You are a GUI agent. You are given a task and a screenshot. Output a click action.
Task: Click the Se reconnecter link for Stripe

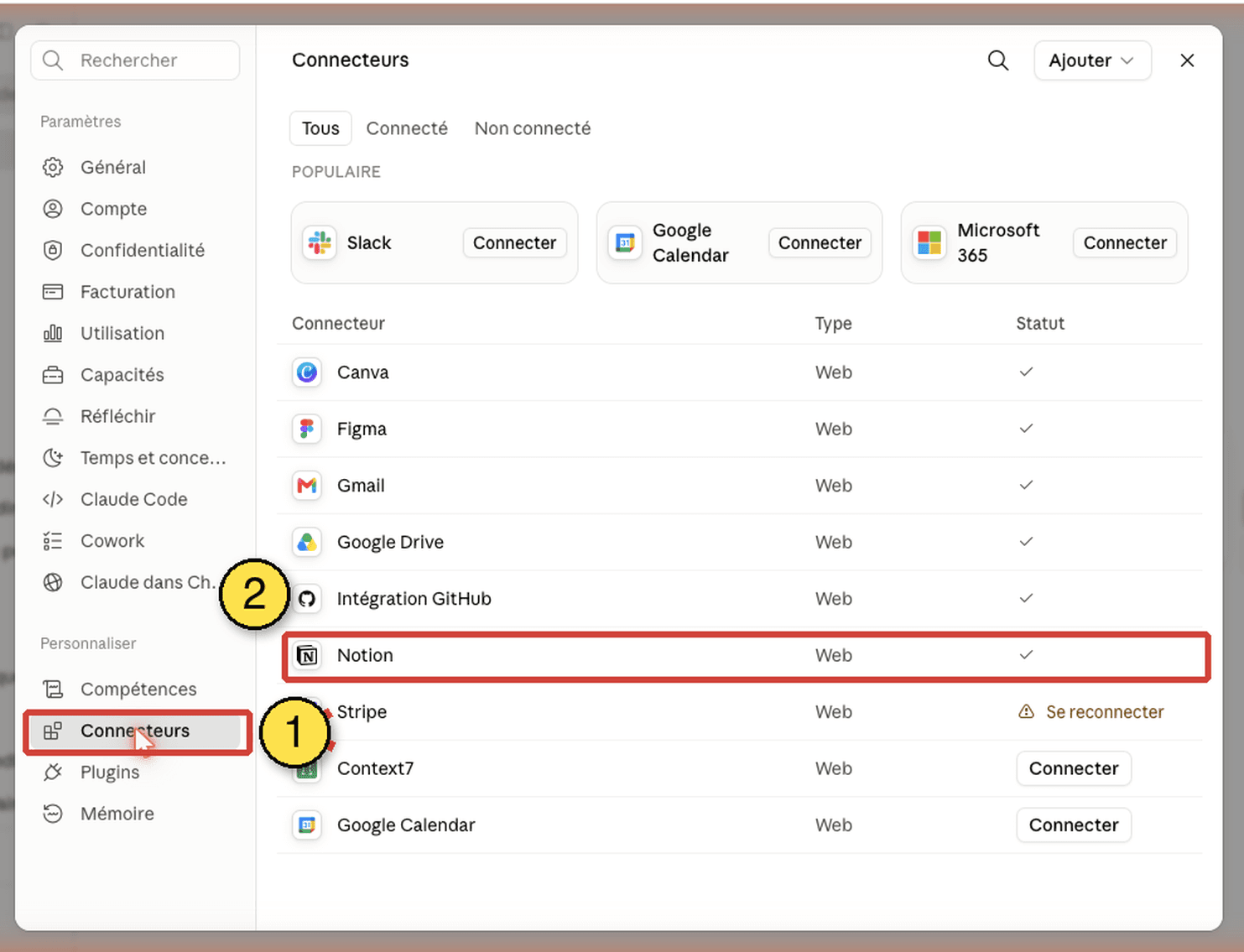tap(1105, 712)
